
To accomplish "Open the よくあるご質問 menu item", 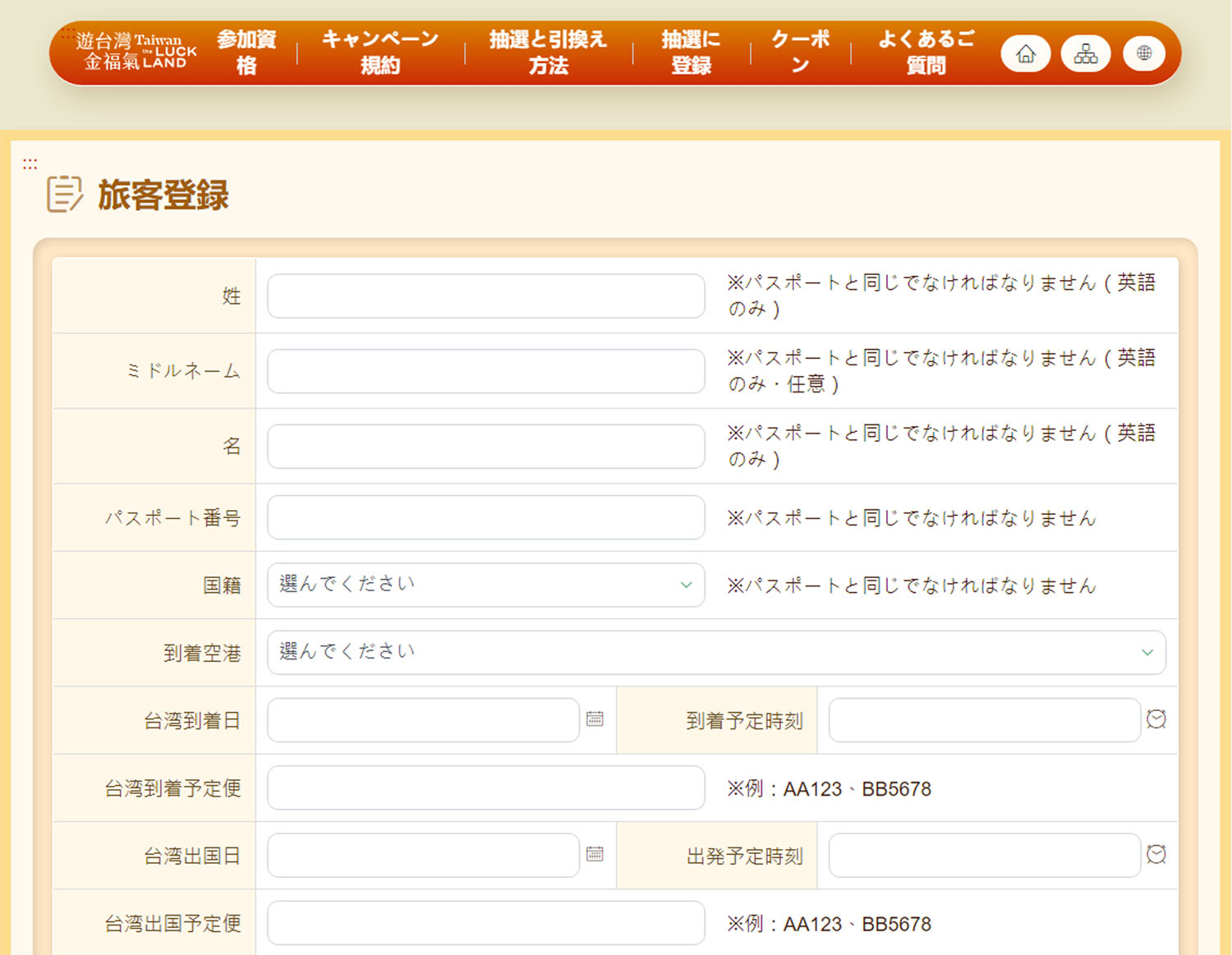I will [926, 52].
